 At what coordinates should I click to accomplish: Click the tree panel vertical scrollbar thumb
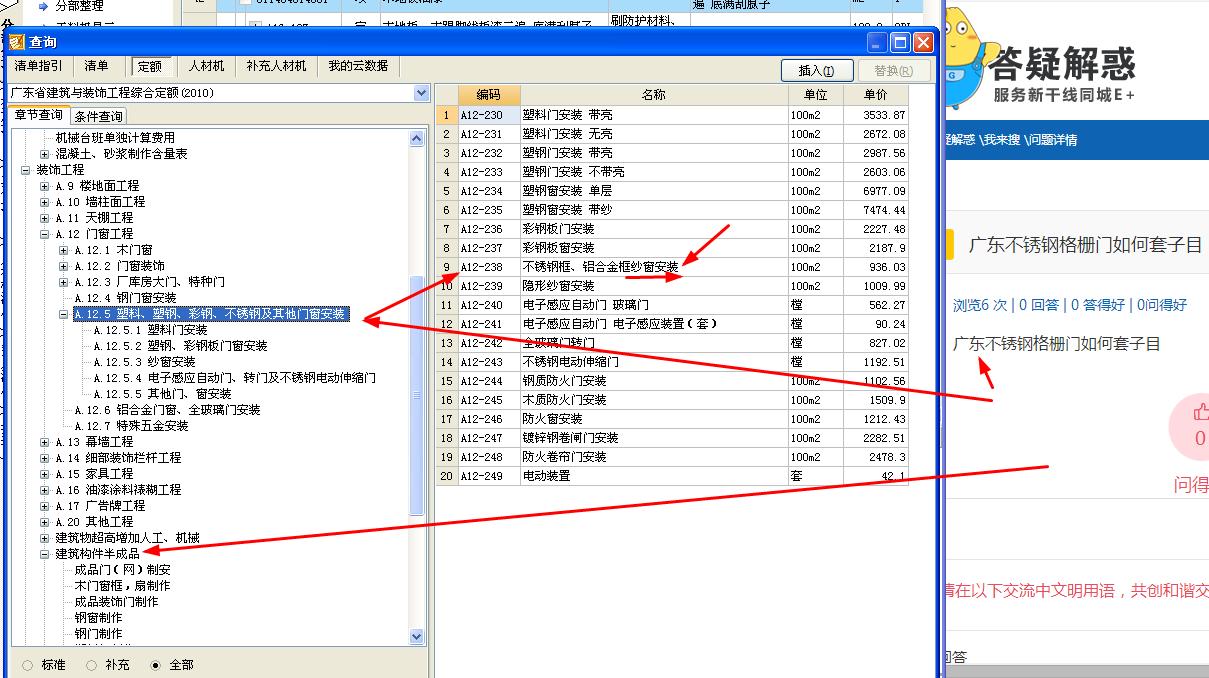pos(417,397)
